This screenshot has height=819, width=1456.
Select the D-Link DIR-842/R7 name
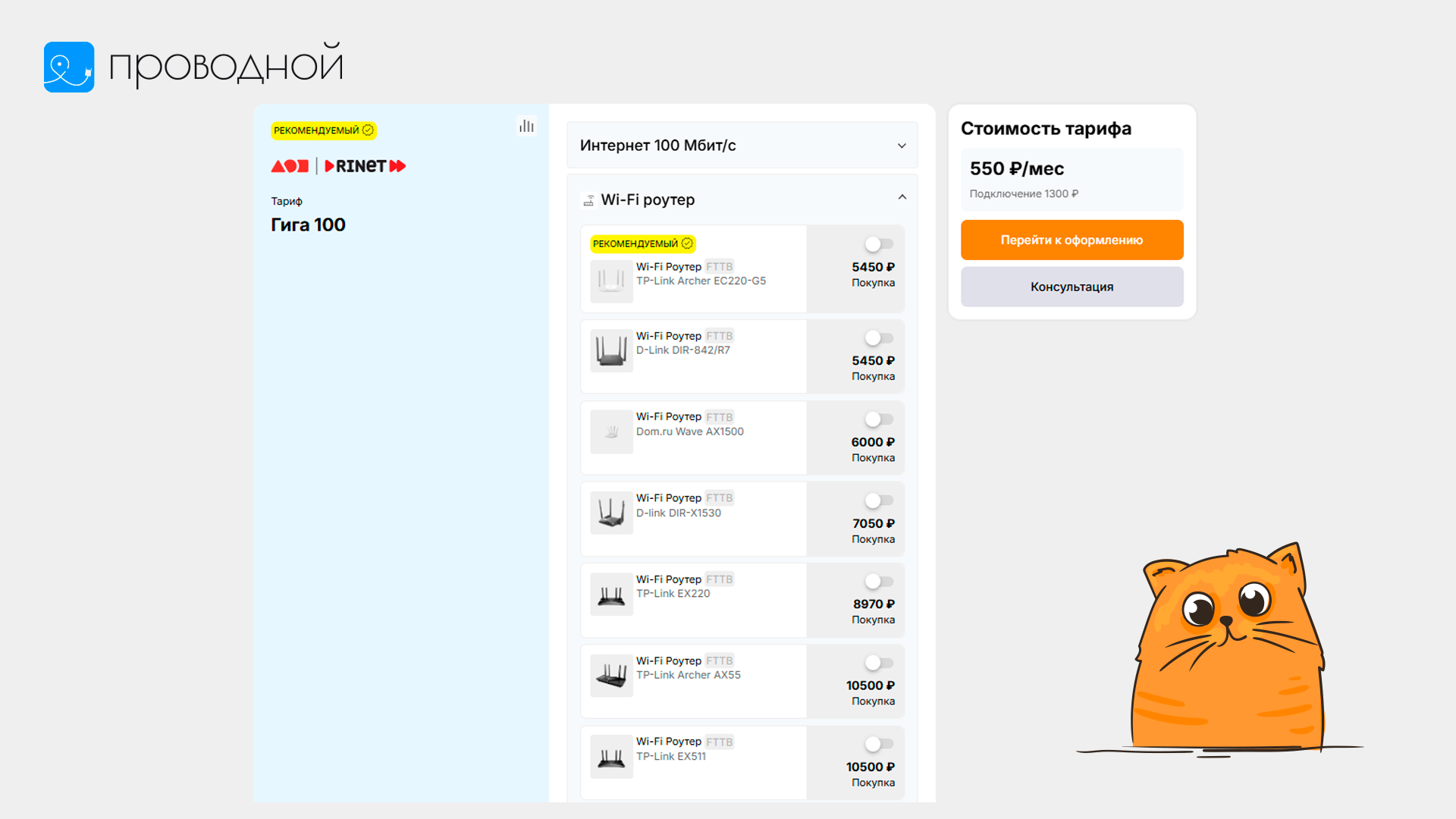tap(682, 350)
